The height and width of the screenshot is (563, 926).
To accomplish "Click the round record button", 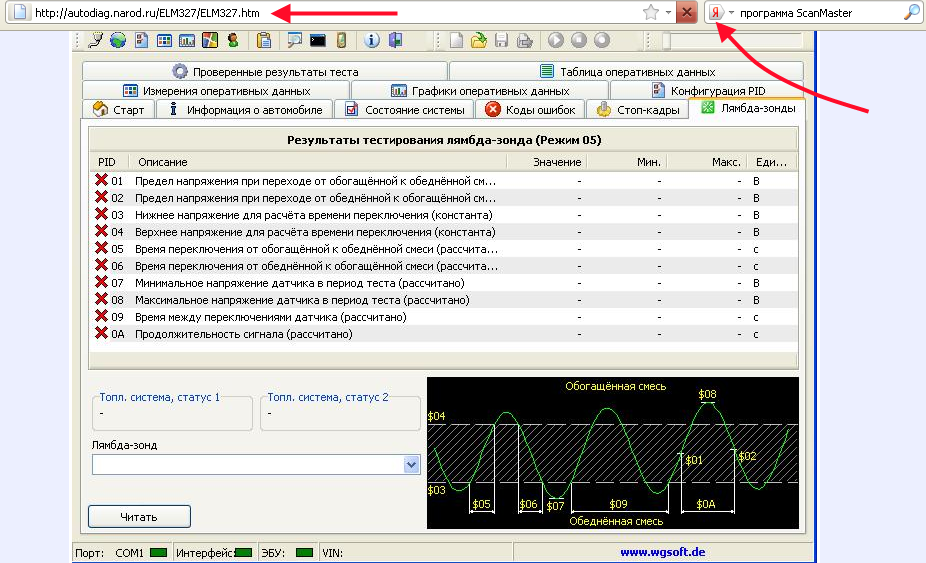I will click(602, 40).
